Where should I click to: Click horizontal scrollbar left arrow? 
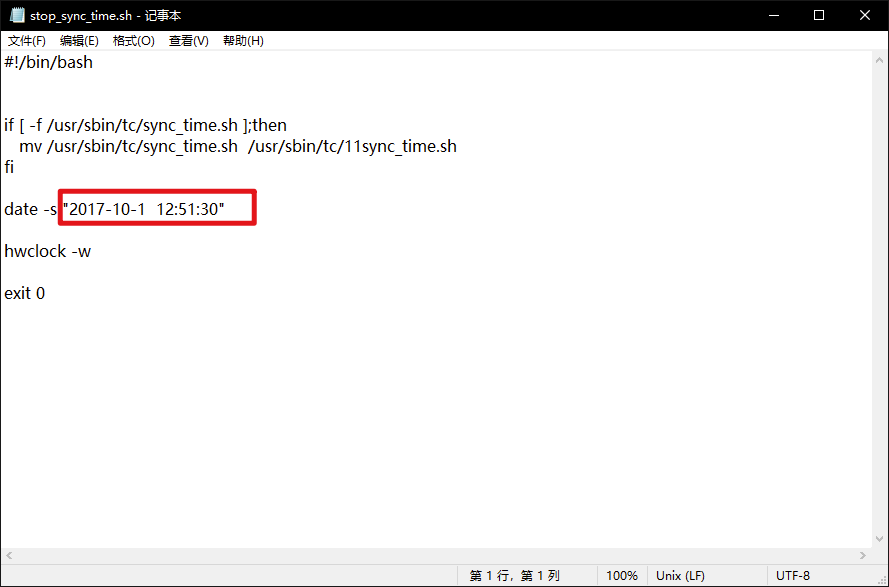(9, 556)
